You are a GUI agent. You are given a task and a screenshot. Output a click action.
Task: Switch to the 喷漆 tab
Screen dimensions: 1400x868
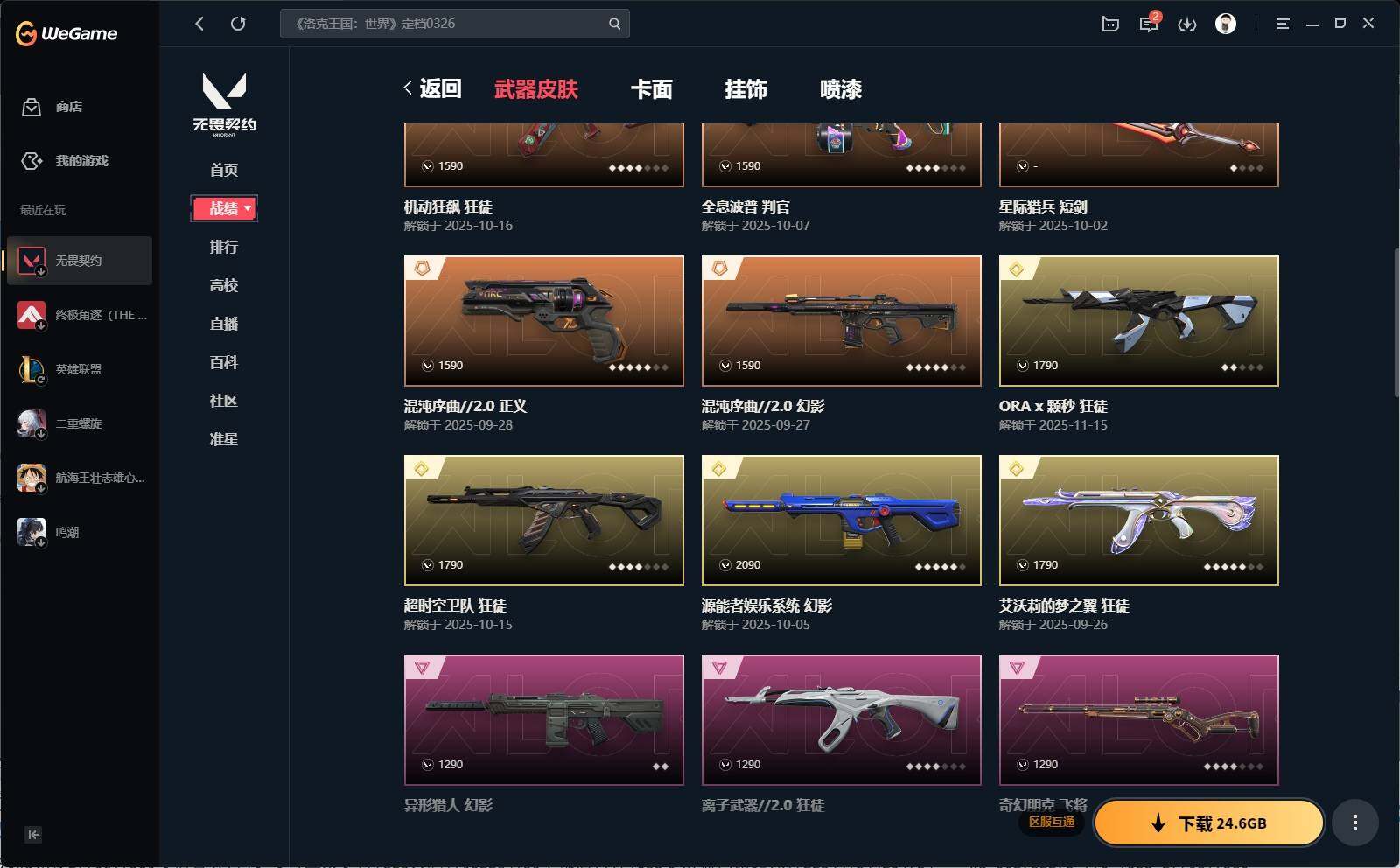click(x=841, y=89)
